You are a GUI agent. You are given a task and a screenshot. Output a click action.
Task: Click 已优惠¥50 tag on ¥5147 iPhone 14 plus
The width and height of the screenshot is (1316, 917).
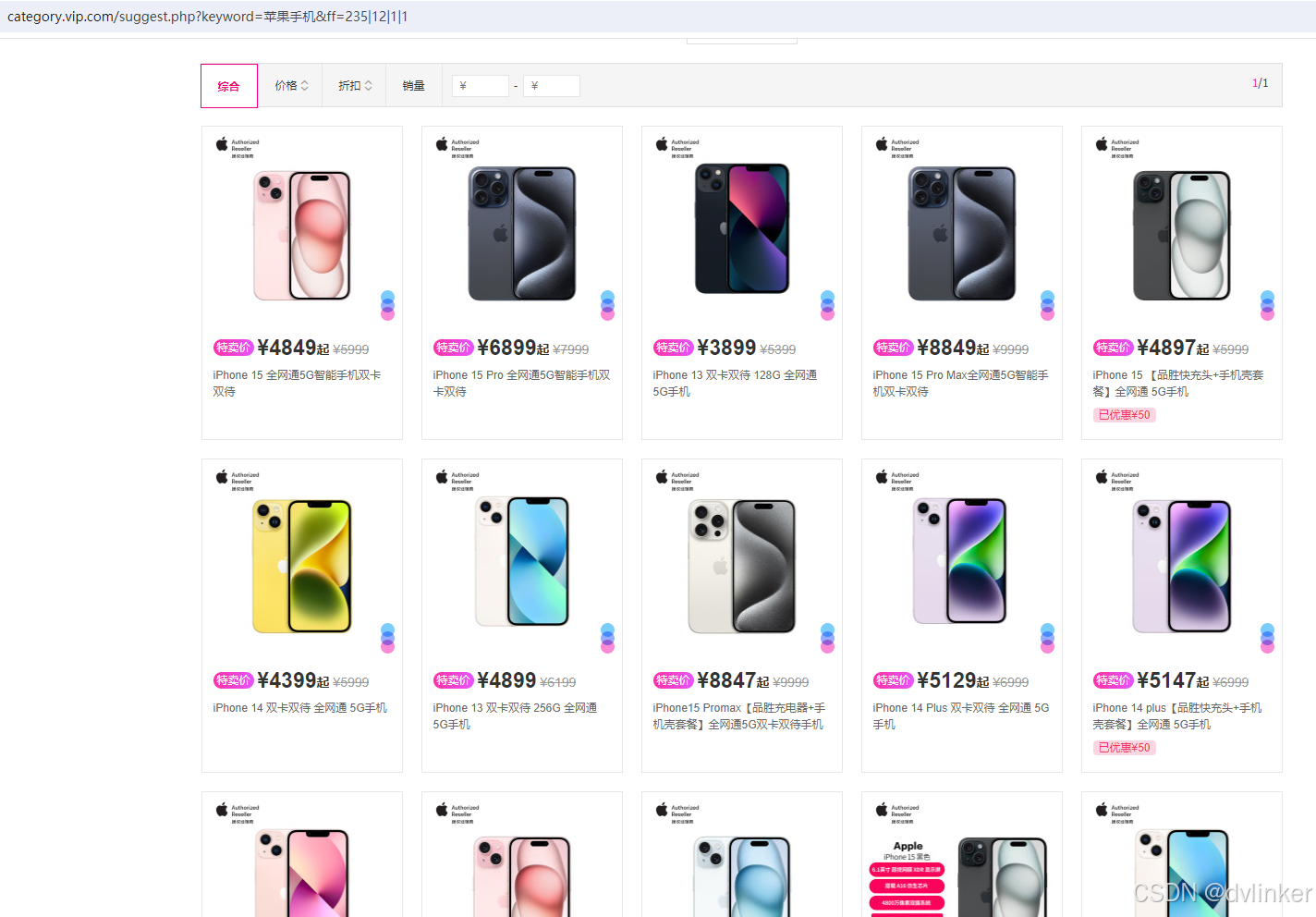pyautogui.click(x=1124, y=748)
